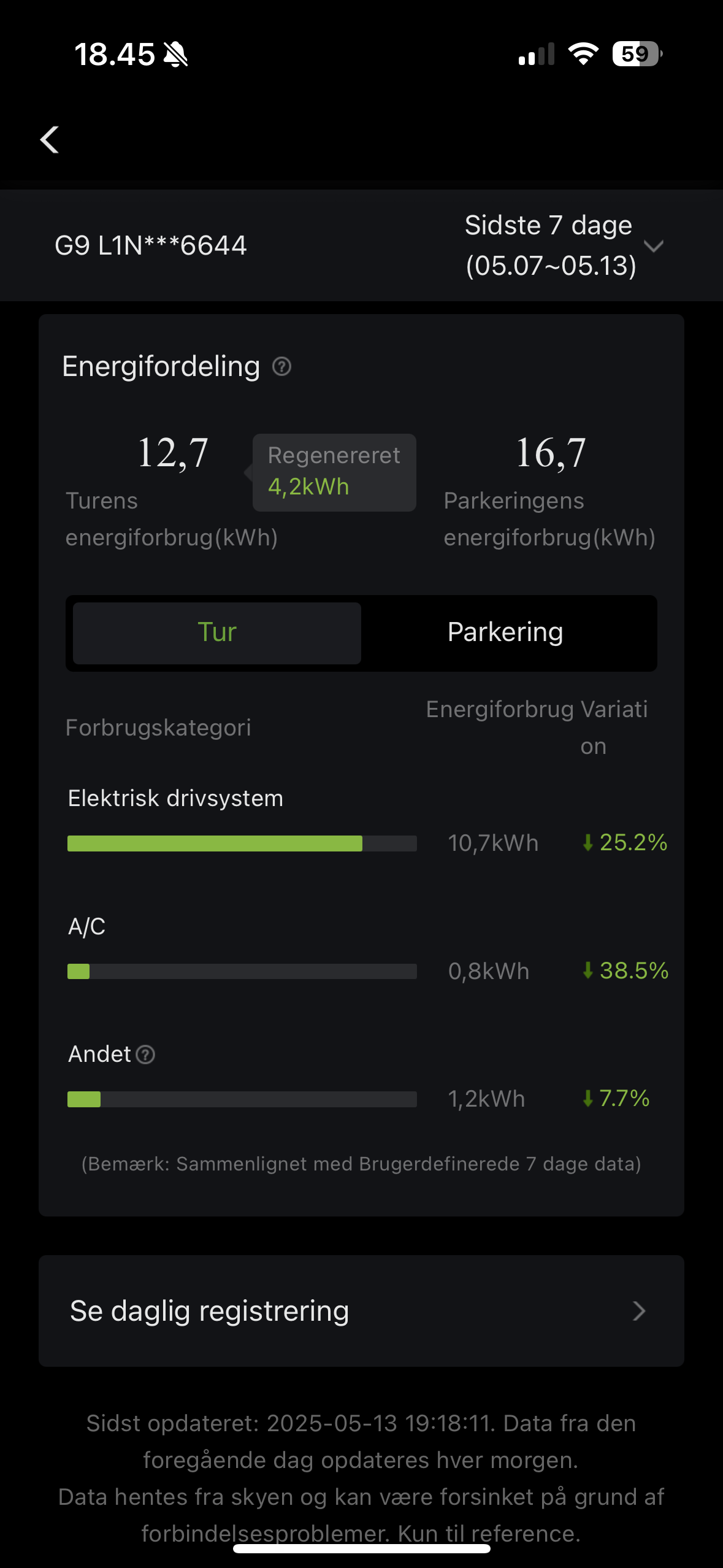
Task: Switch to the Tur segment
Action: point(217,632)
